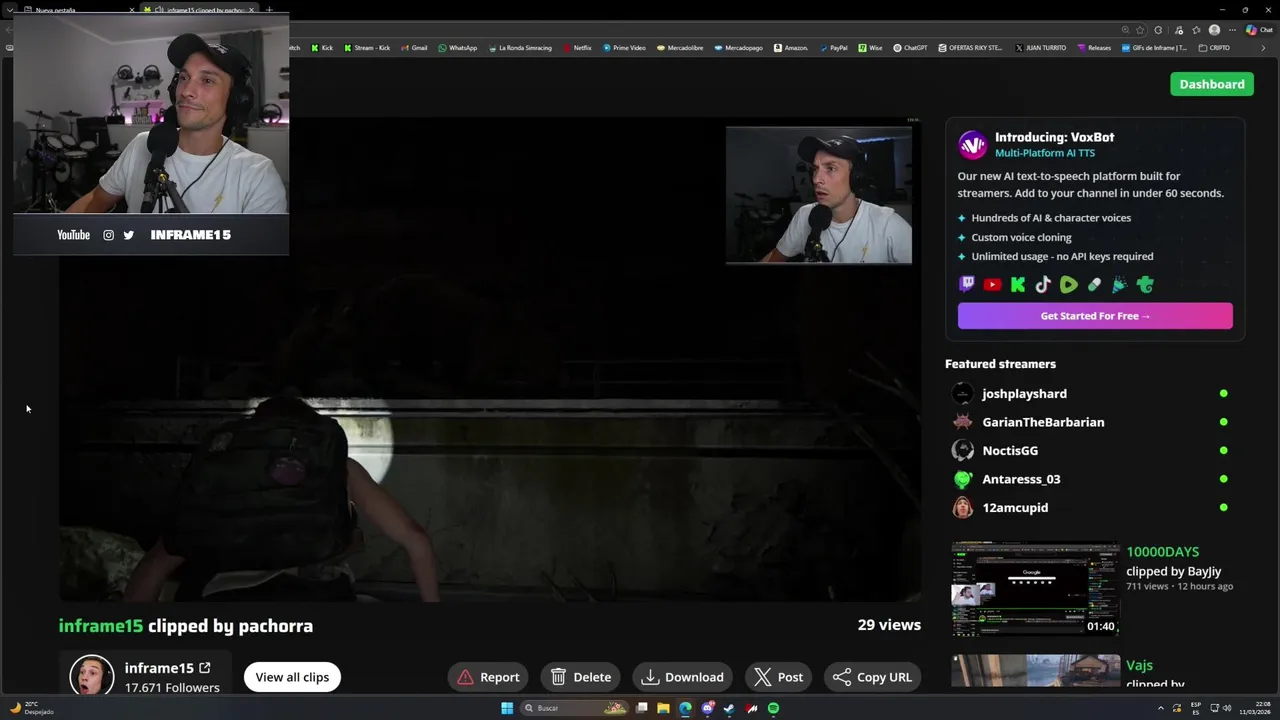The height and width of the screenshot is (720, 1280).
Task: Click the Kick icon in VoxBot ad
Action: [x=1018, y=284]
